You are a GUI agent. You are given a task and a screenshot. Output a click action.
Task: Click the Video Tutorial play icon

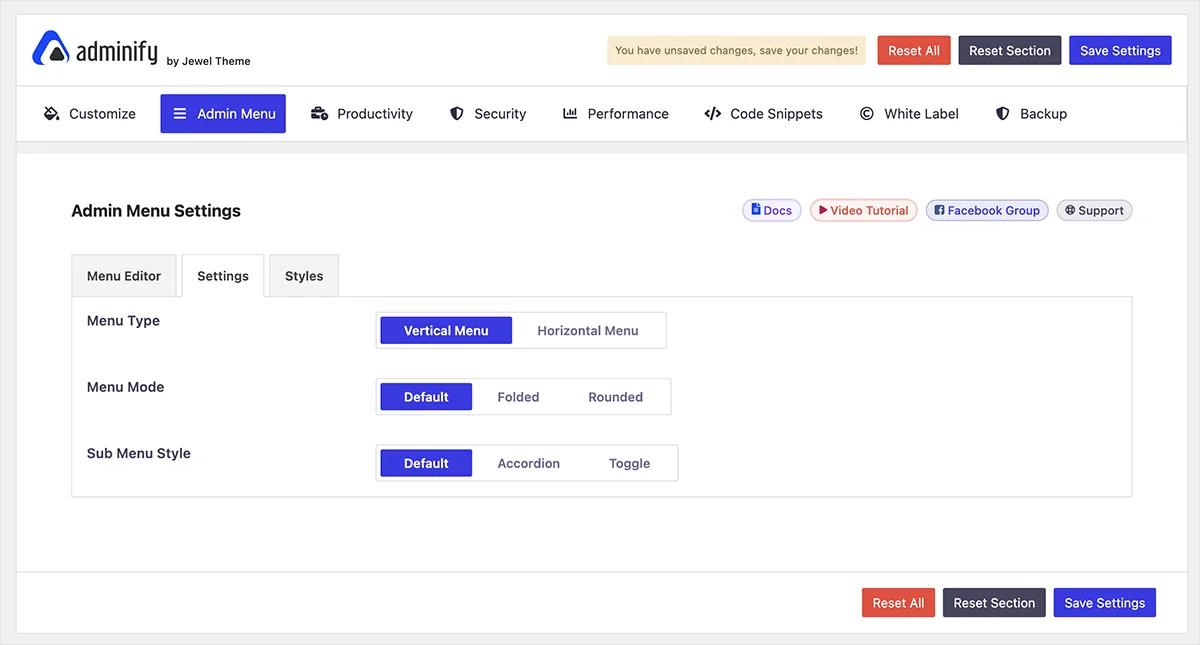[823, 210]
